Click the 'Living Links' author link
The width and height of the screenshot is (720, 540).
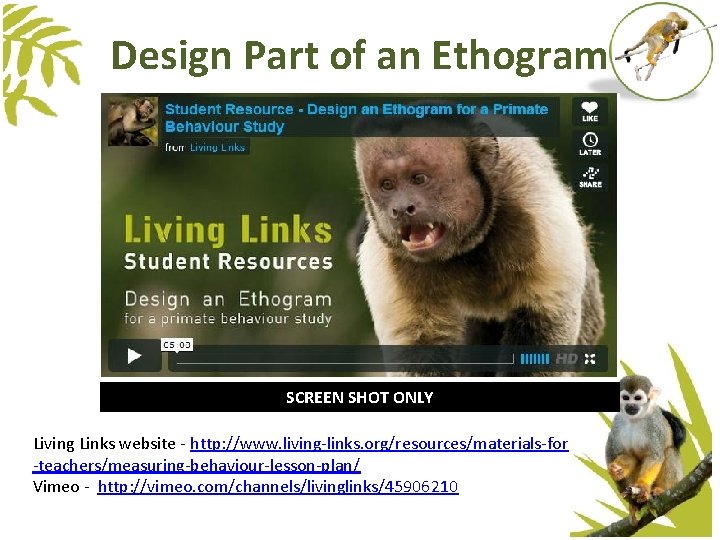pyautogui.click(x=217, y=147)
